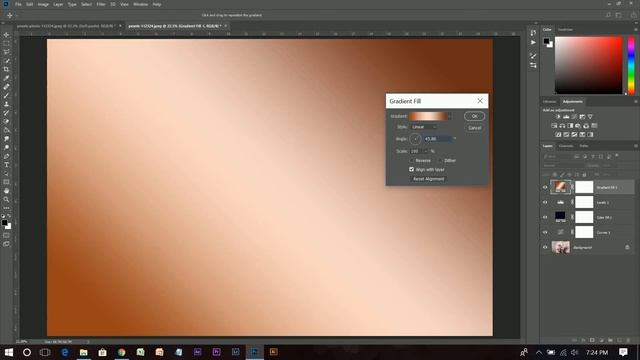The height and width of the screenshot is (360, 640).
Task: Select the Gradient Fill 1 layer thumbnail
Action: coord(560,187)
